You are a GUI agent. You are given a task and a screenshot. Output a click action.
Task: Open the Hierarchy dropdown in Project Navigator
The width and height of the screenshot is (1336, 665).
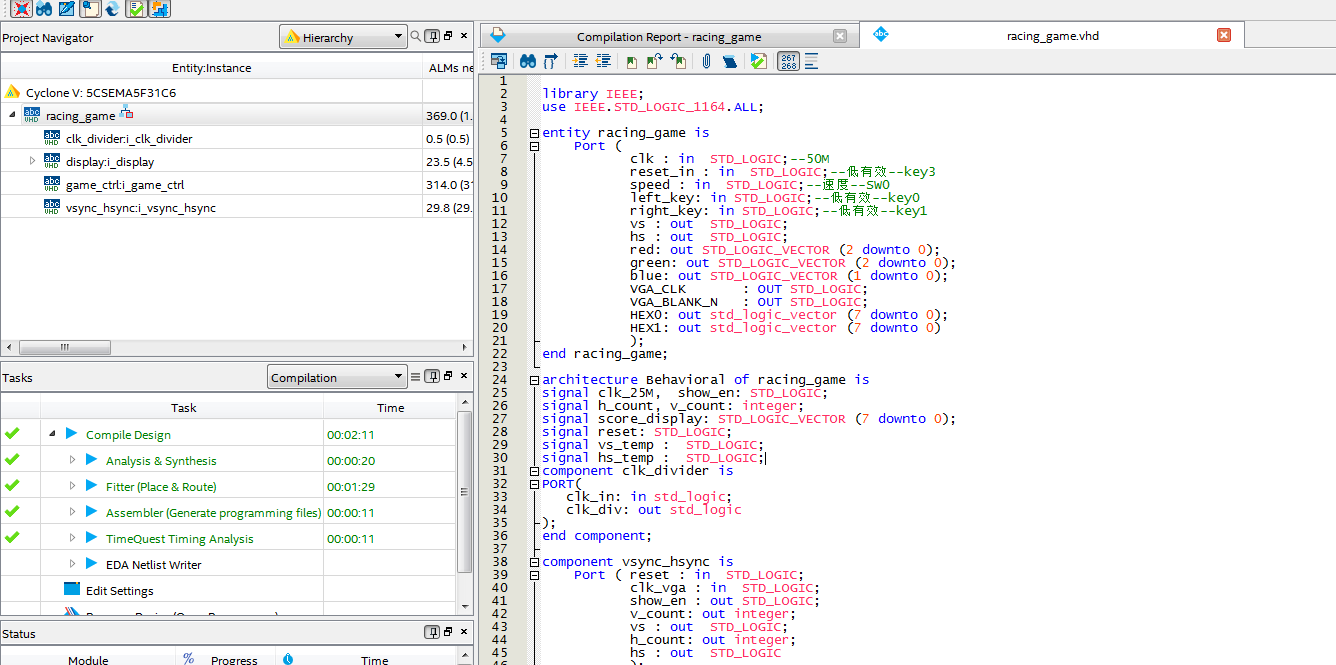point(343,38)
